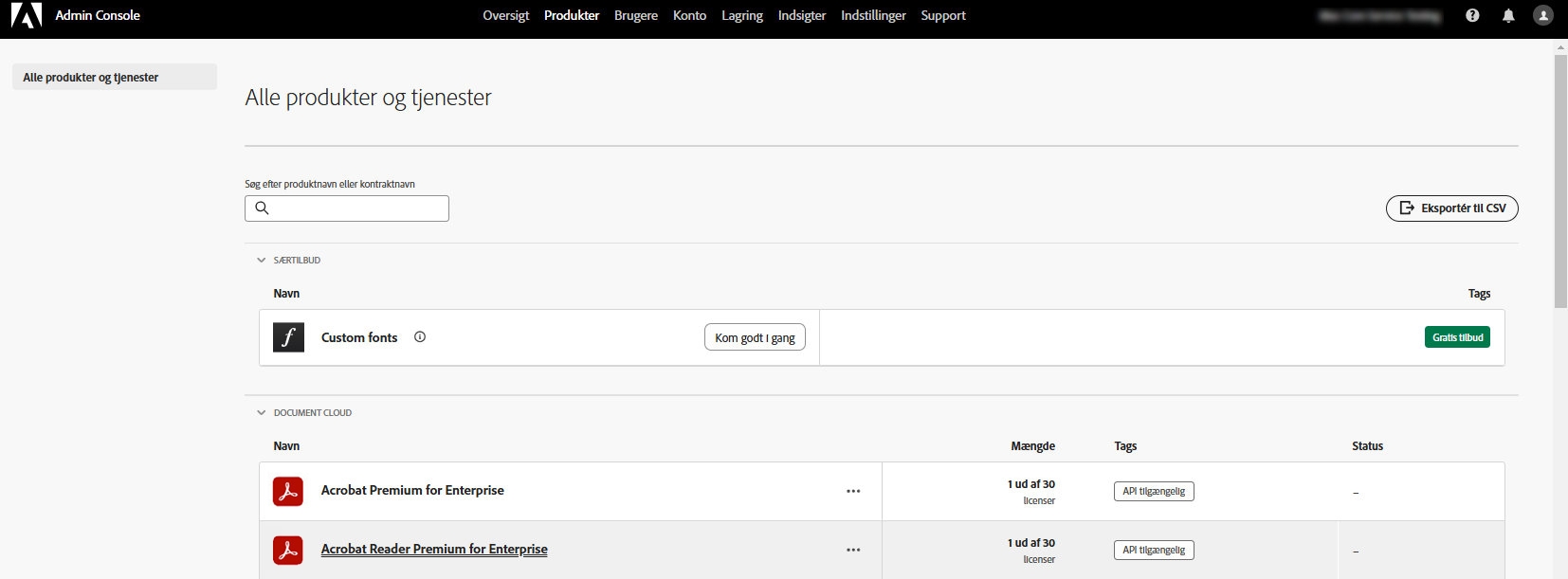Open the Lagring tab

[x=742, y=15]
